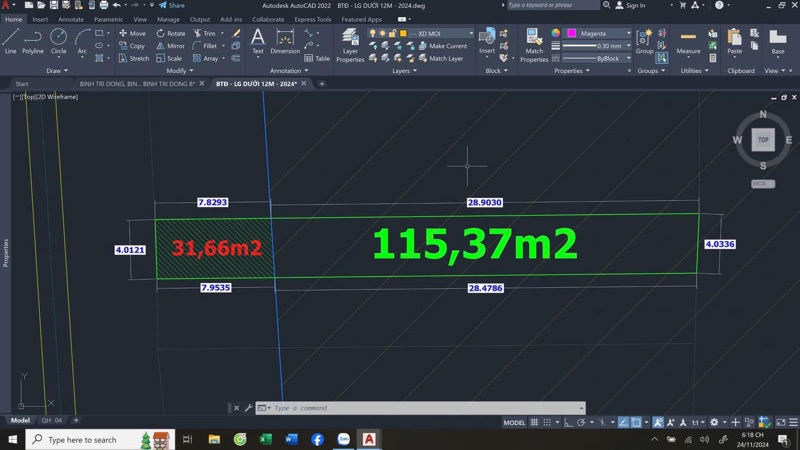Switch to the Annotate ribbon tab
Screen dimensions: 800x450
[71, 19]
